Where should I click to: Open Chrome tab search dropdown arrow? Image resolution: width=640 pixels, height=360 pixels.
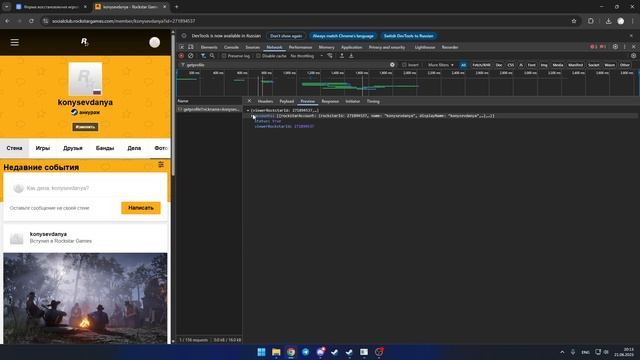(x=7, y=7)
